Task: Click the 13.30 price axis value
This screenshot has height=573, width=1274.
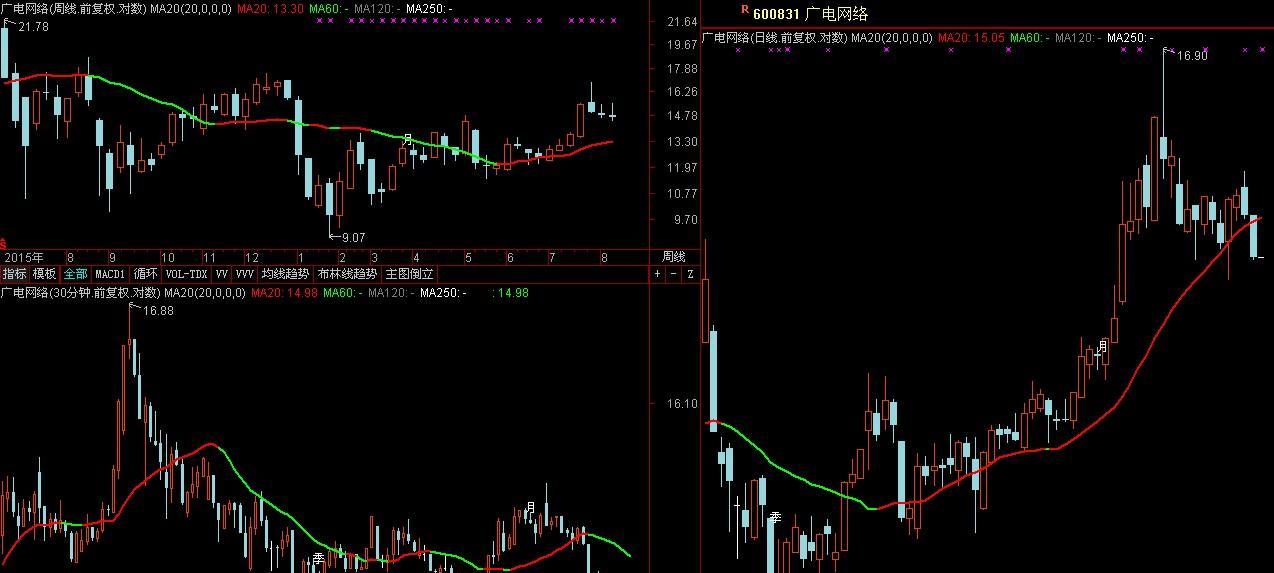Action: (x=681, y=142)
